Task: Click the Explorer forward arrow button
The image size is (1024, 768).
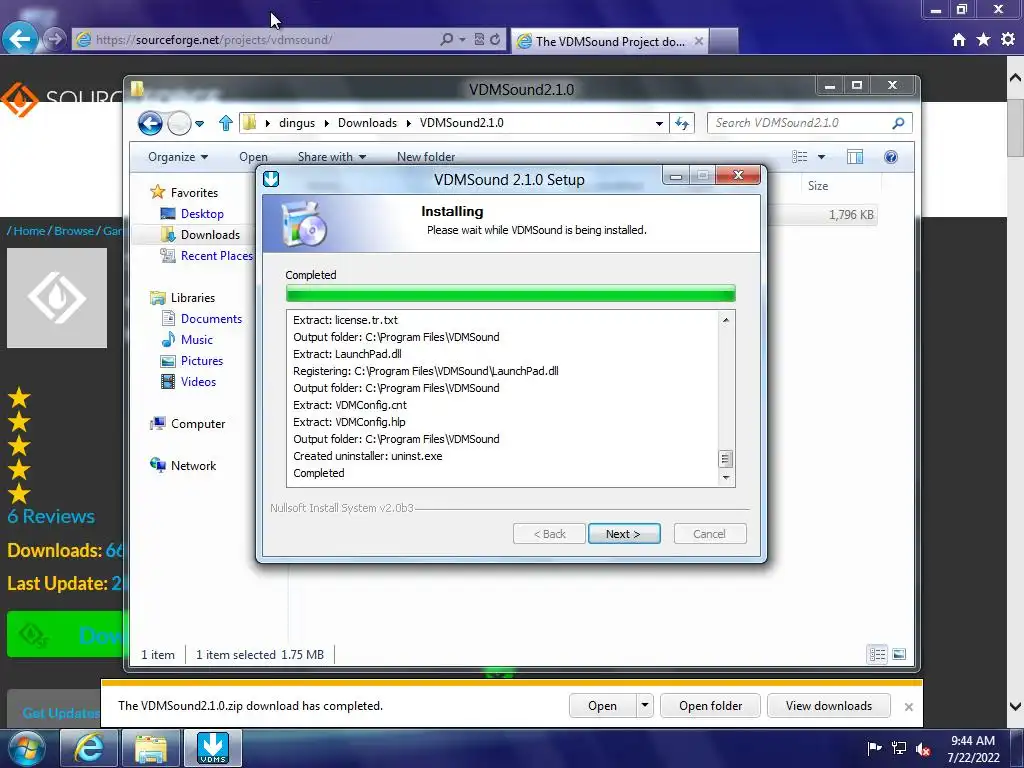Action: tap(179, 123)
